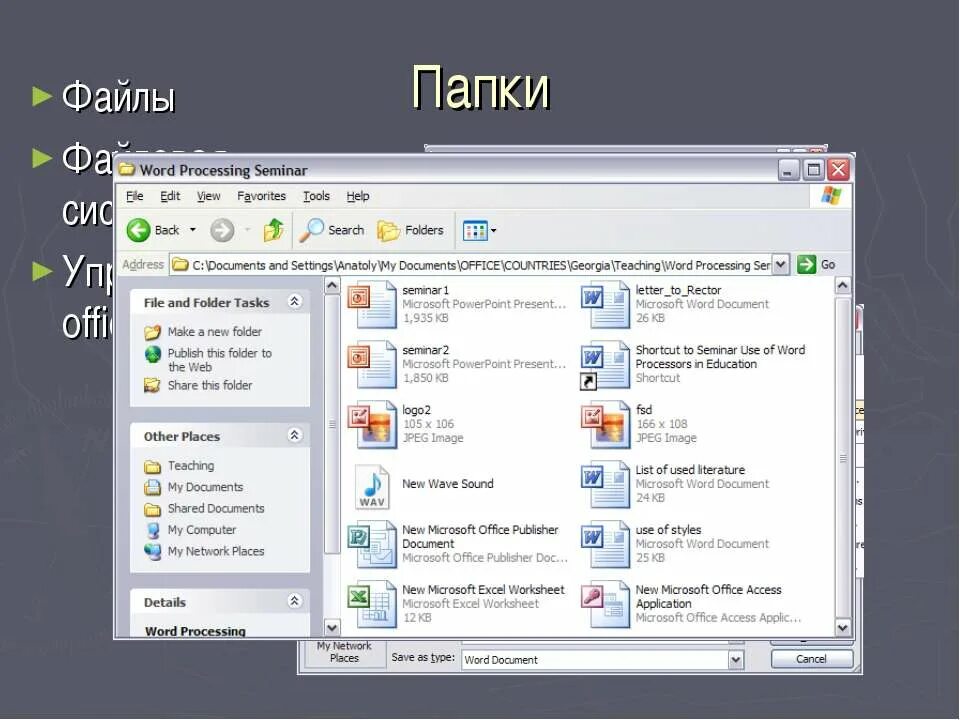Viewport: 960px width, 720px height.
Task: Toggle the Folders pane button
Action: pyautogui.click(x=410, y=231)
